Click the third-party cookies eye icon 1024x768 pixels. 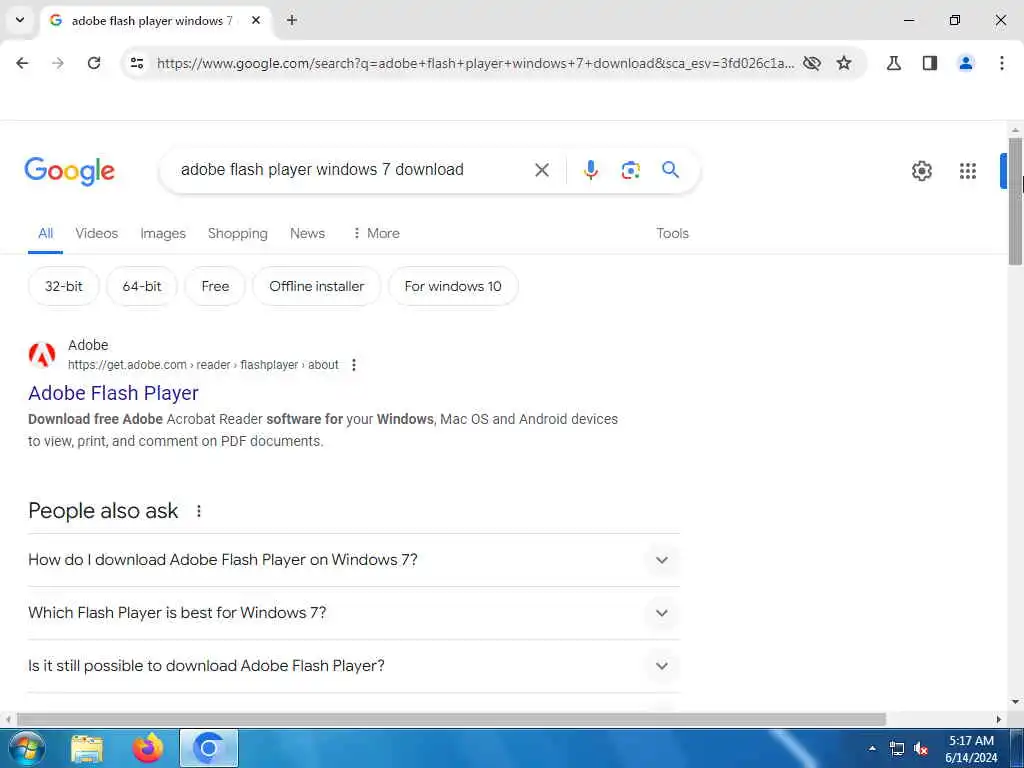[x=812, y=63]
